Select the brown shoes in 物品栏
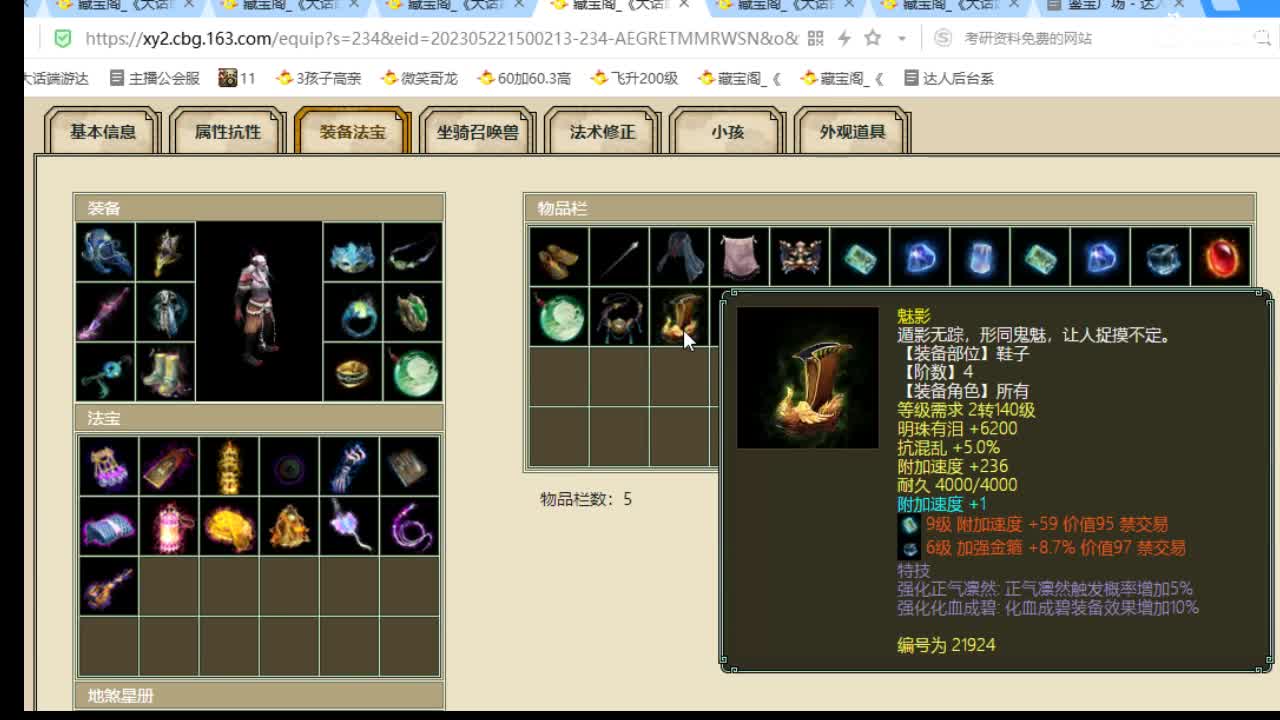 click(559, 257)
